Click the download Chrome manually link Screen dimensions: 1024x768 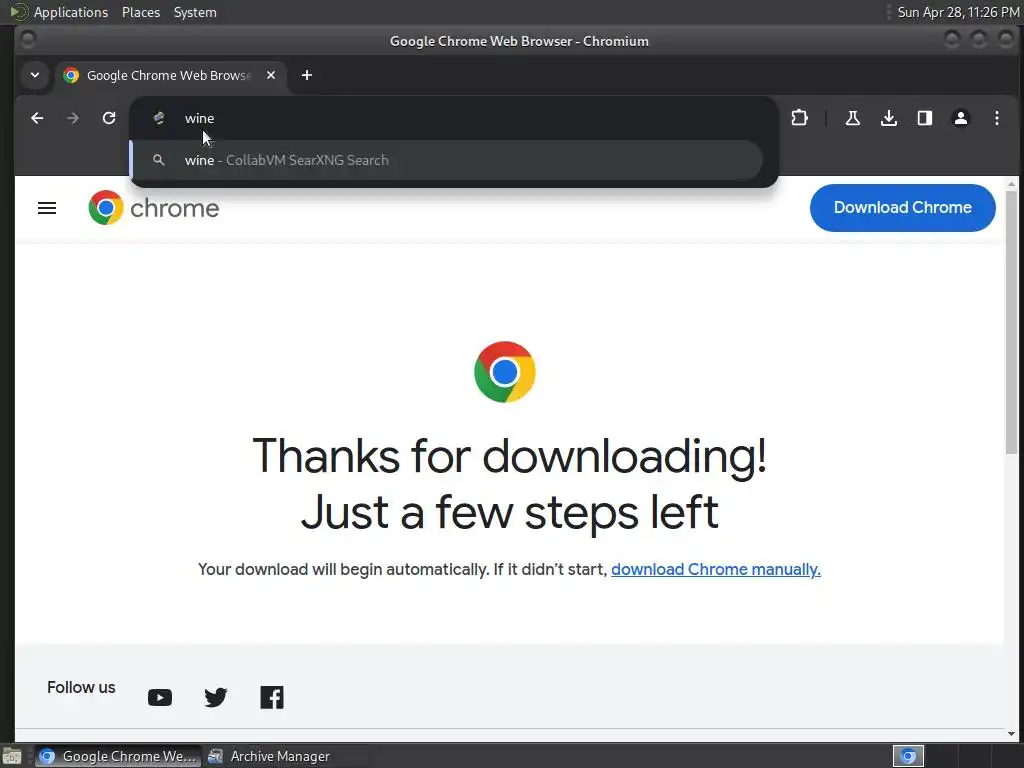(x=716, y=569)
